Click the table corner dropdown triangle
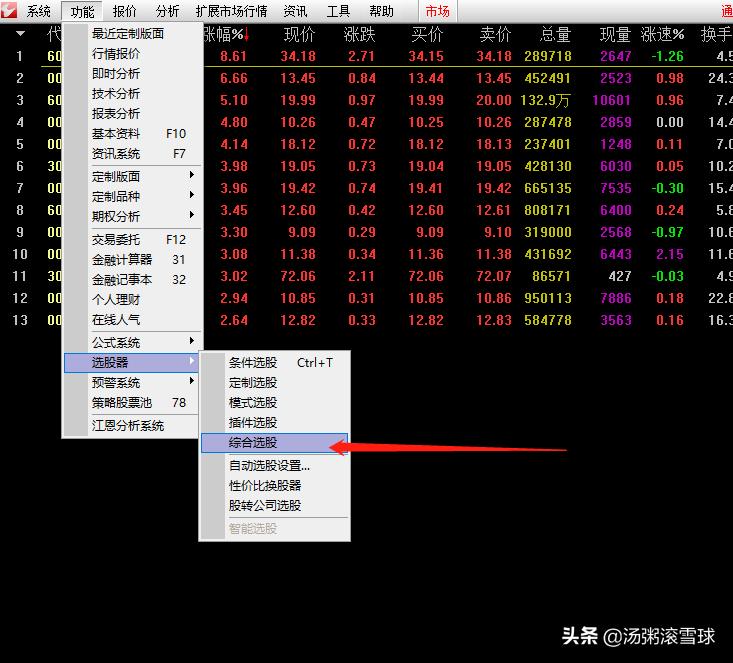 (x=20, y=34)
